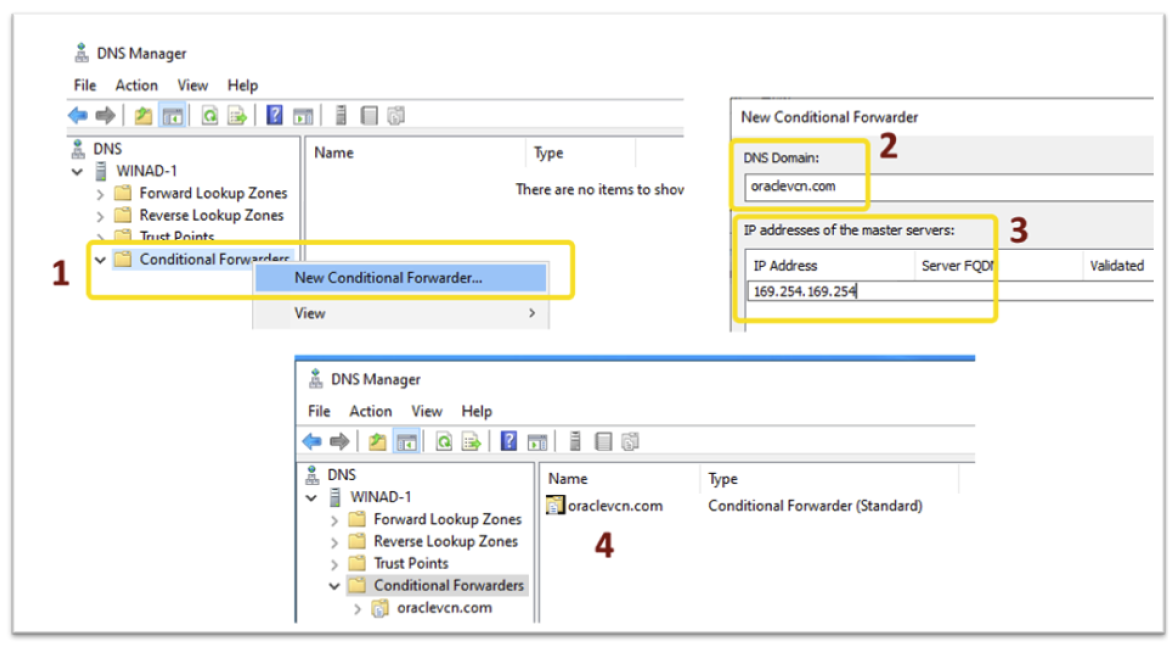Viewport: 1172px width, 647px height.
Task: Open the Action menu
Action: tap(137, 85)
